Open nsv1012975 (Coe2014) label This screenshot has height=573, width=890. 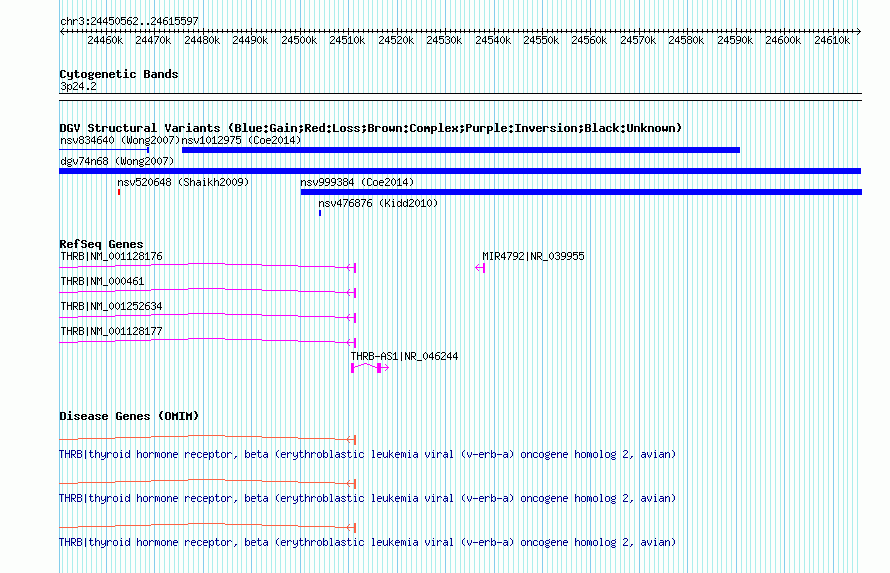pos(241,140)
